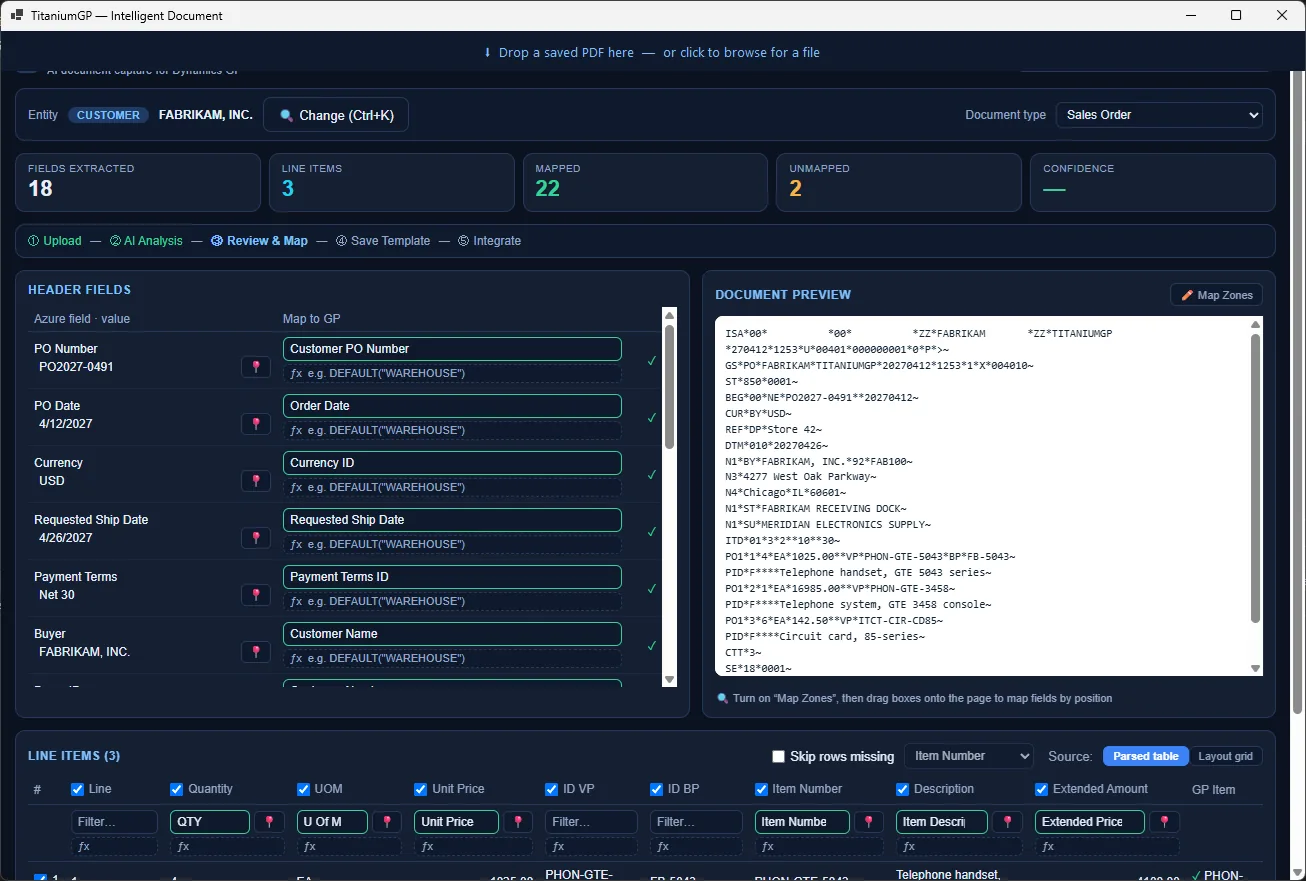Viewport: 1306px width, 881px height.
Task: Click the drop a saved PDF area
Action: click(x=652, y=52)
